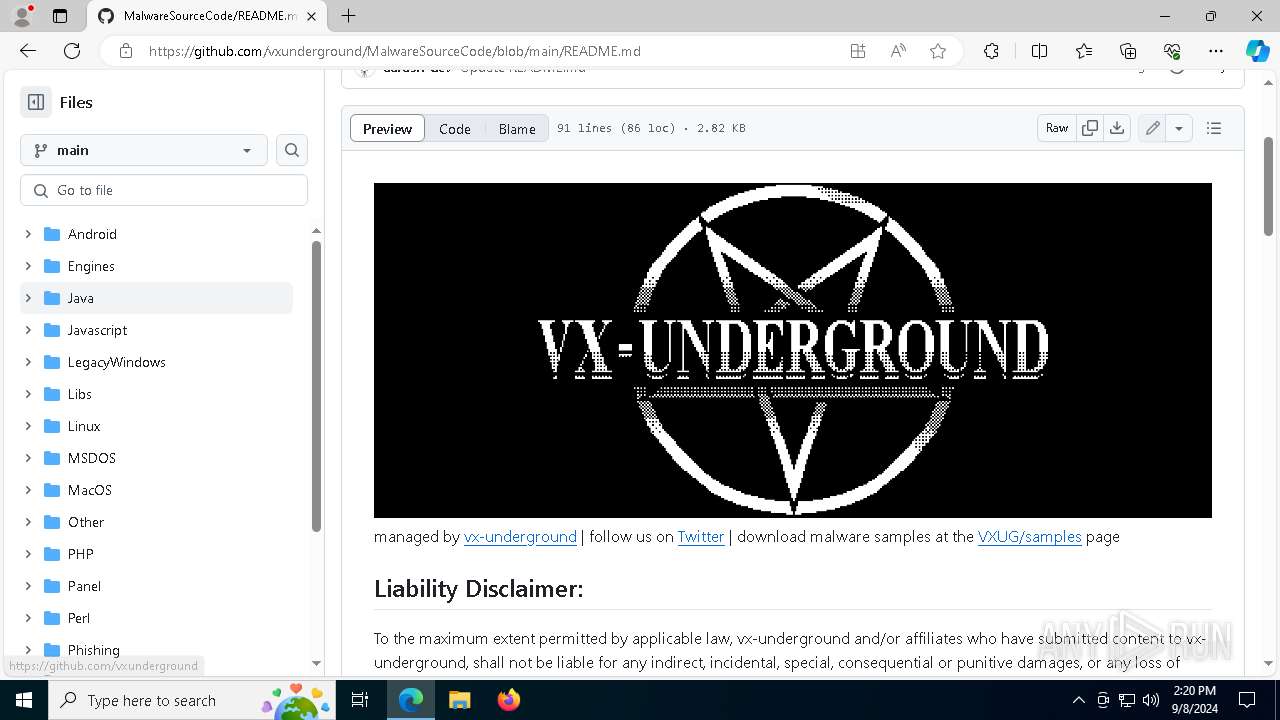1280x720 pixels.
Task: Click the search files magnifier button
Action: tap(292, 150)
